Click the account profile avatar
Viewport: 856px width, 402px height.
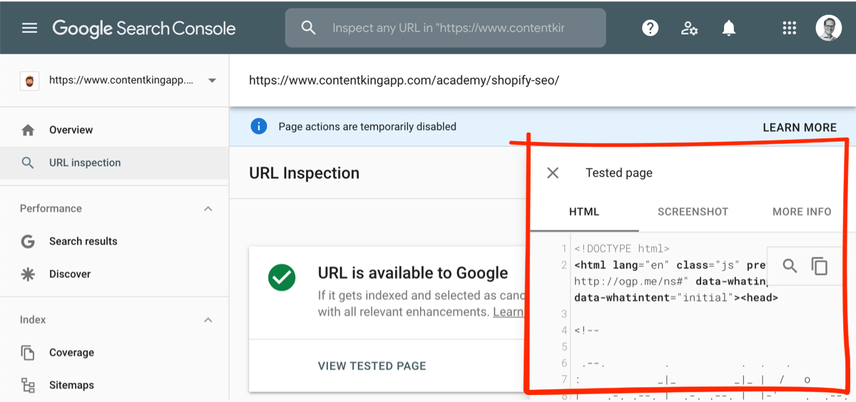[828, 28]
